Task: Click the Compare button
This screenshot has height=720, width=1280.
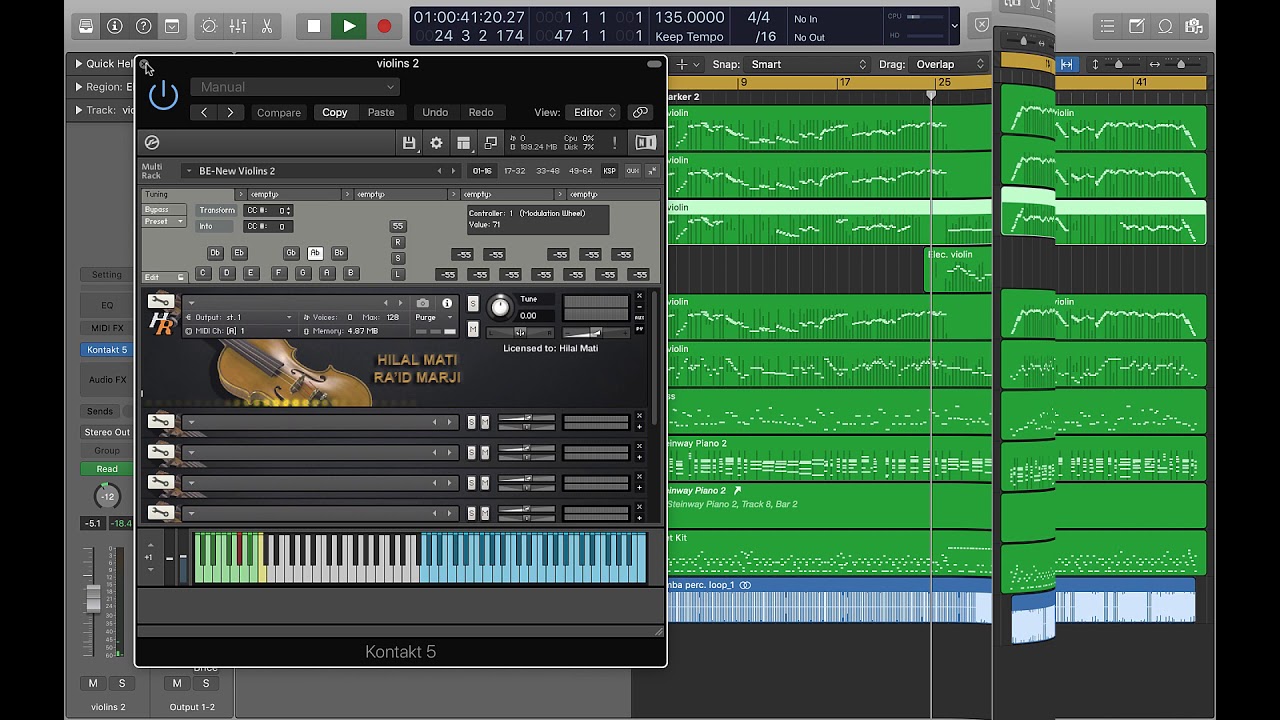Action: [x=279, y=112]
